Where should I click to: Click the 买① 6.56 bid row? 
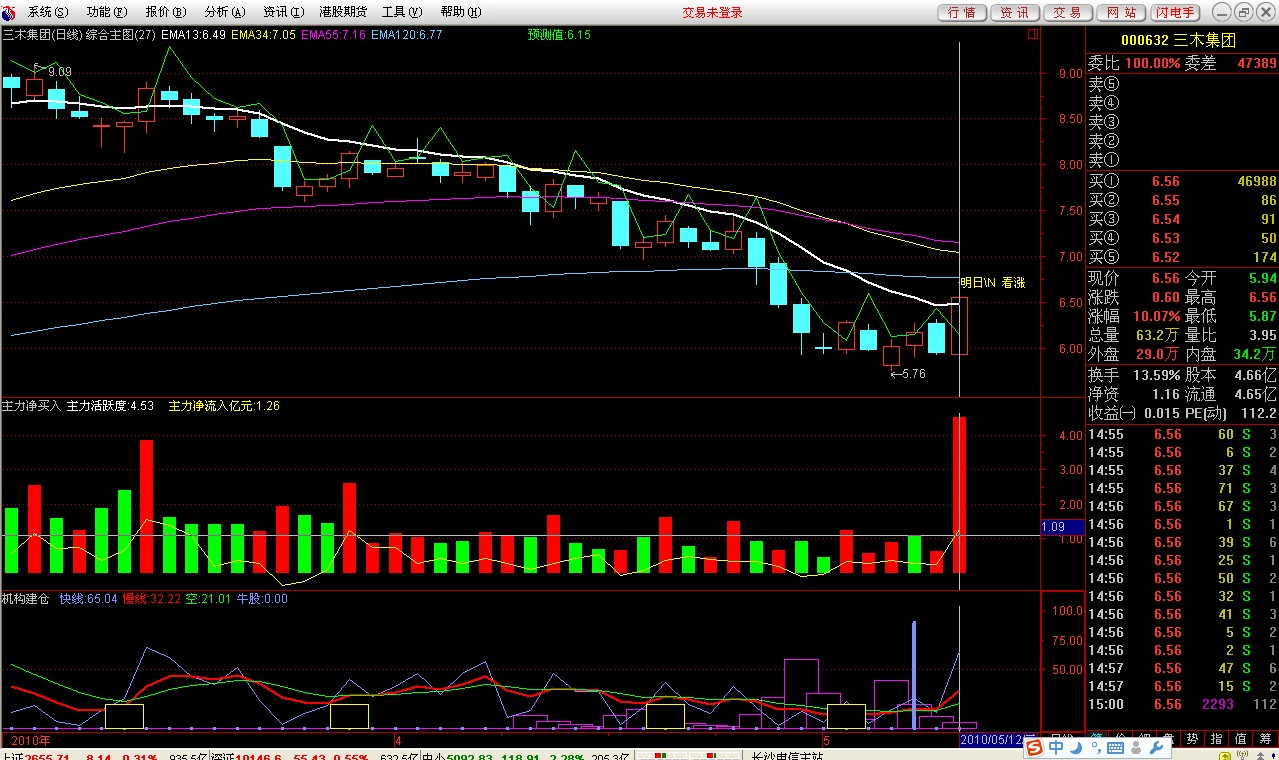pos(1182,181)
